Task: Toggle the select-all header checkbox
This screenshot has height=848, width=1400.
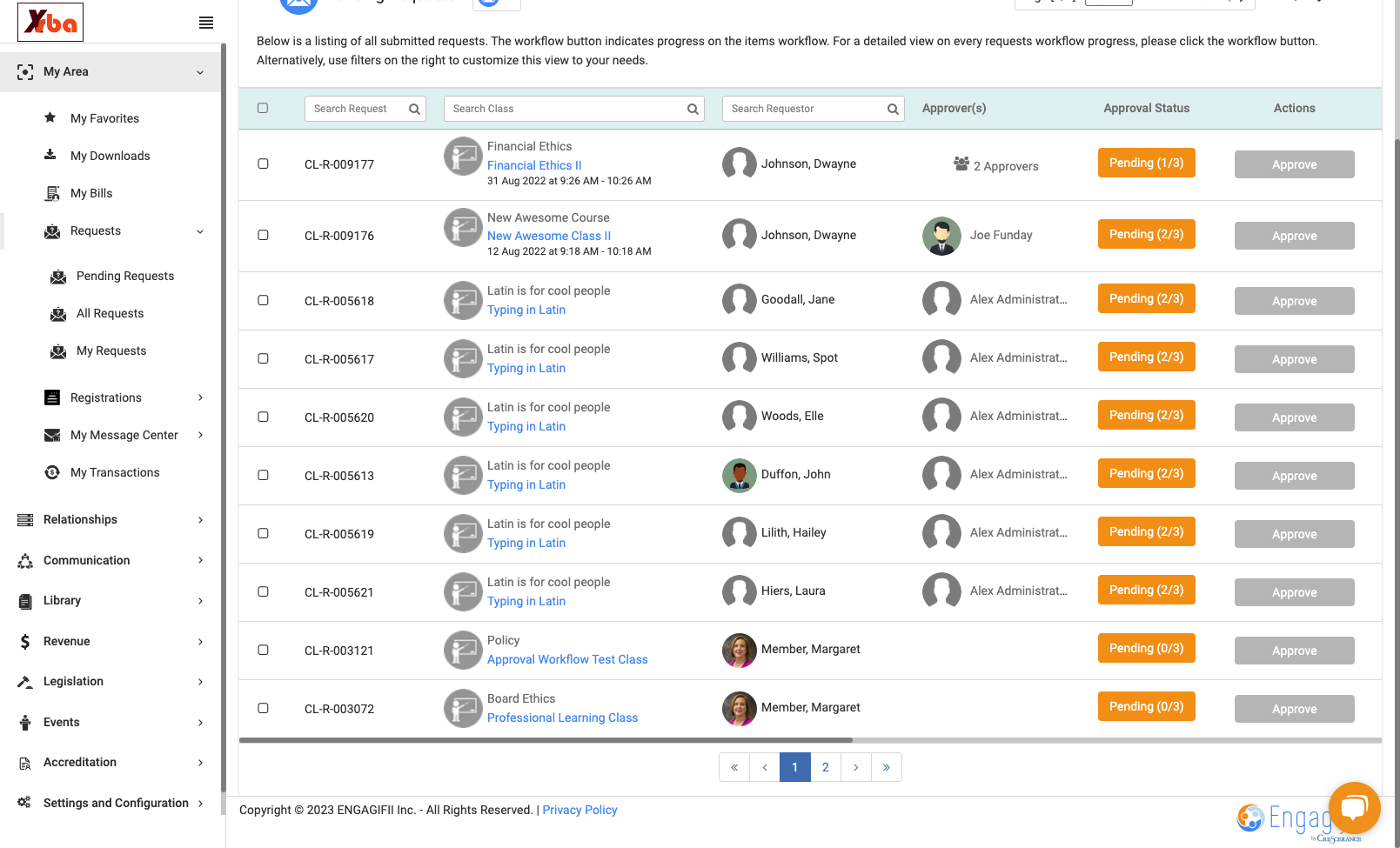Action: [x=263, y=108]
